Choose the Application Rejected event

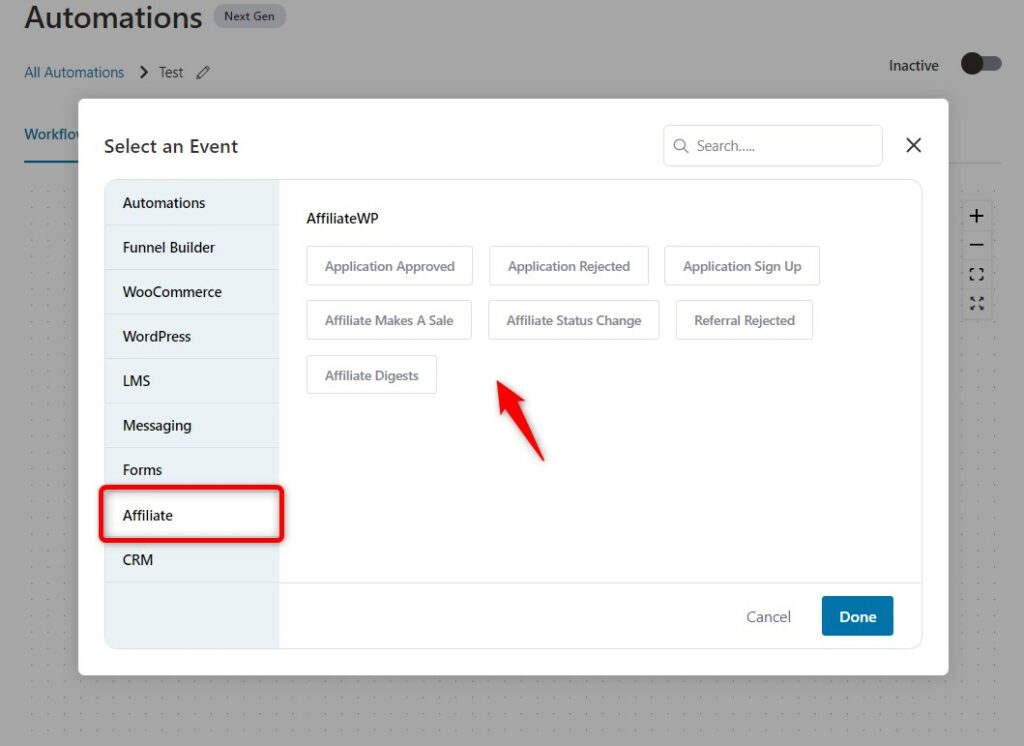tap(569, 266)
